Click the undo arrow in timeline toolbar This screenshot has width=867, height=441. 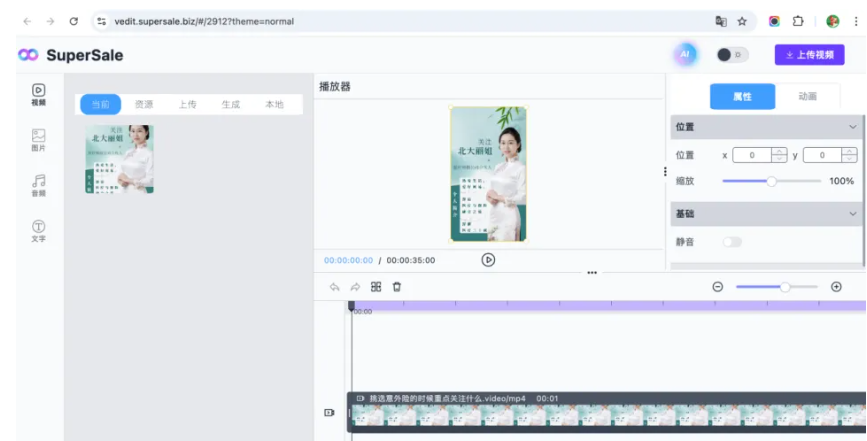click(334, 287)
